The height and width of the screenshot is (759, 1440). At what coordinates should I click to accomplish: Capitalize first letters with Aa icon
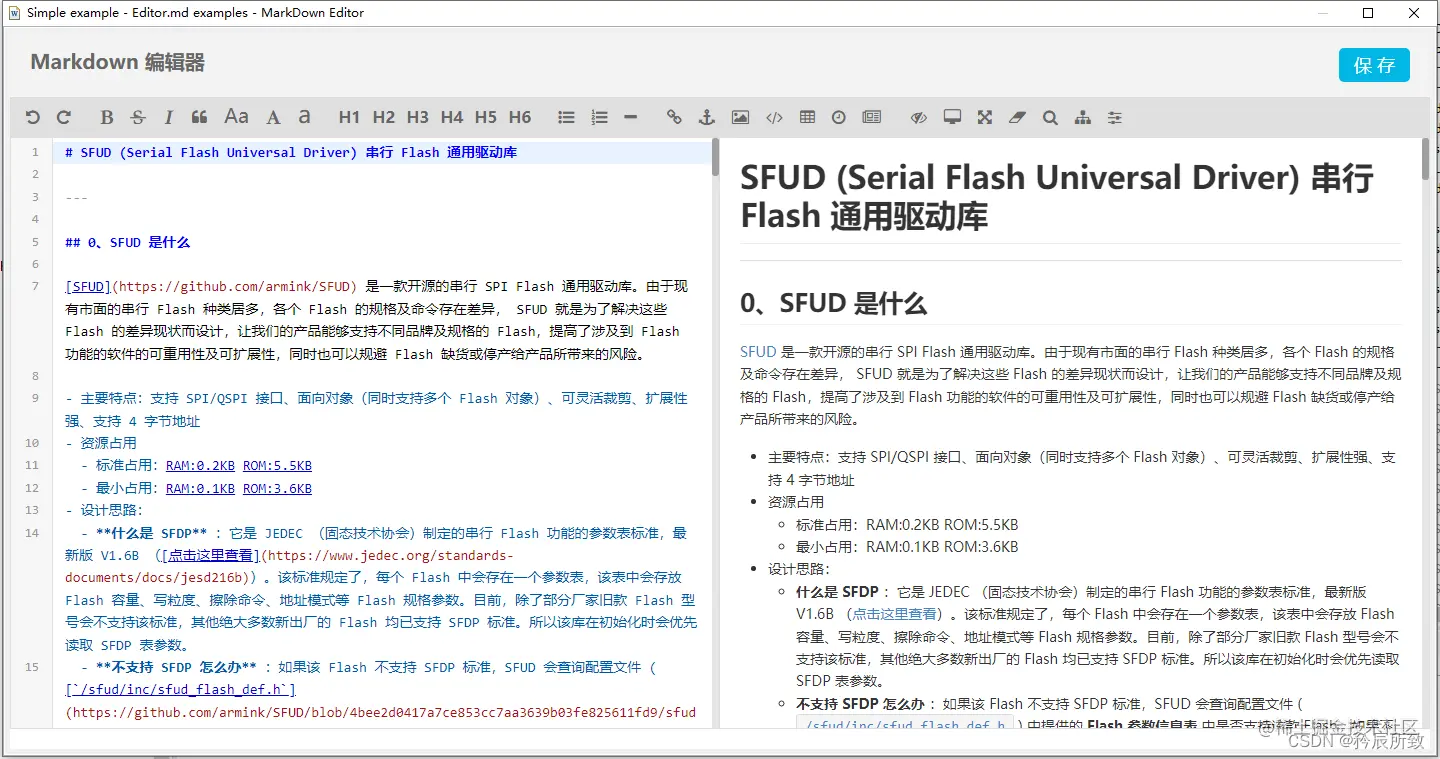tap(236, 117)
